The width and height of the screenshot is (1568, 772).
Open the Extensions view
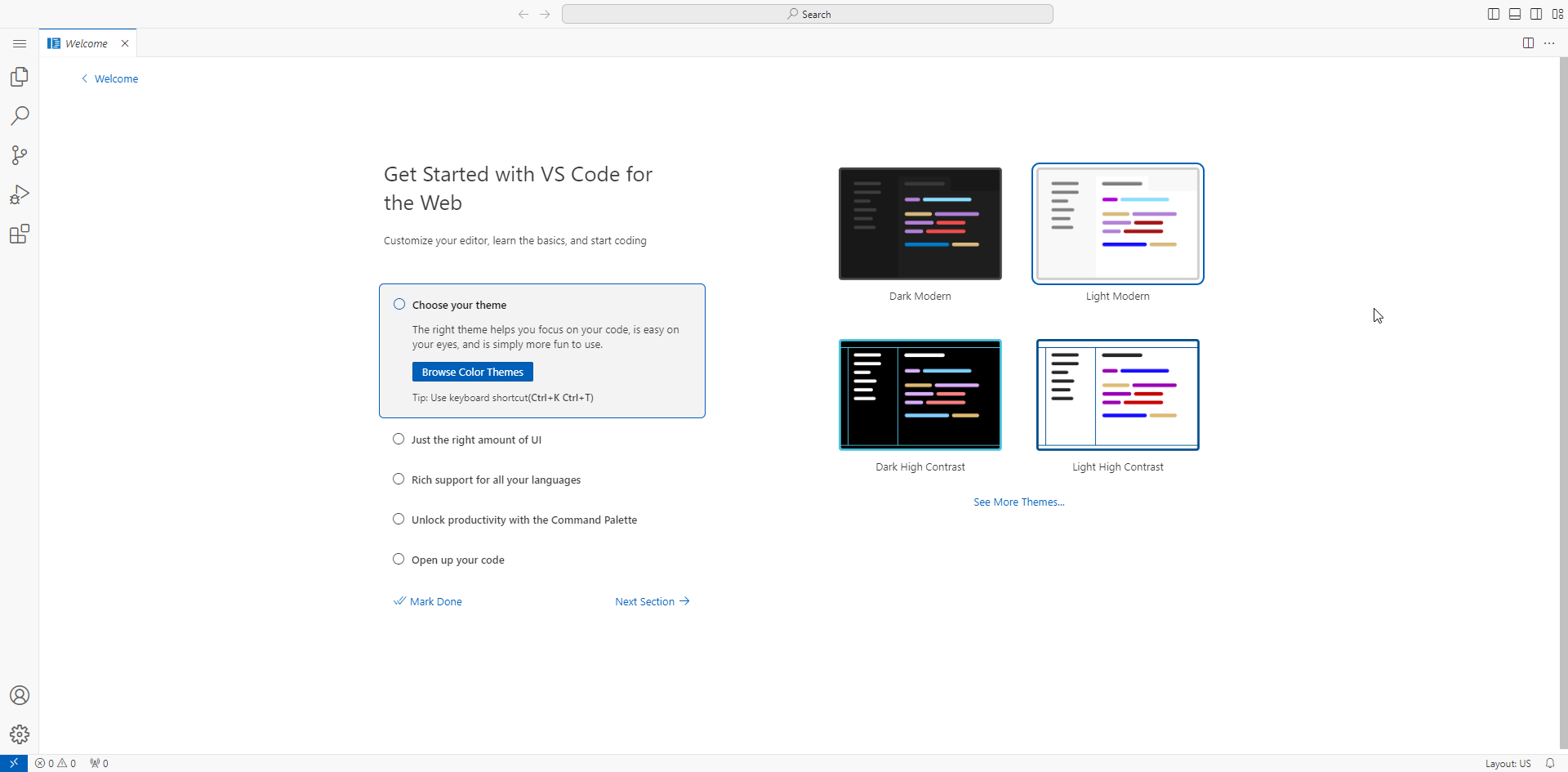20,234
